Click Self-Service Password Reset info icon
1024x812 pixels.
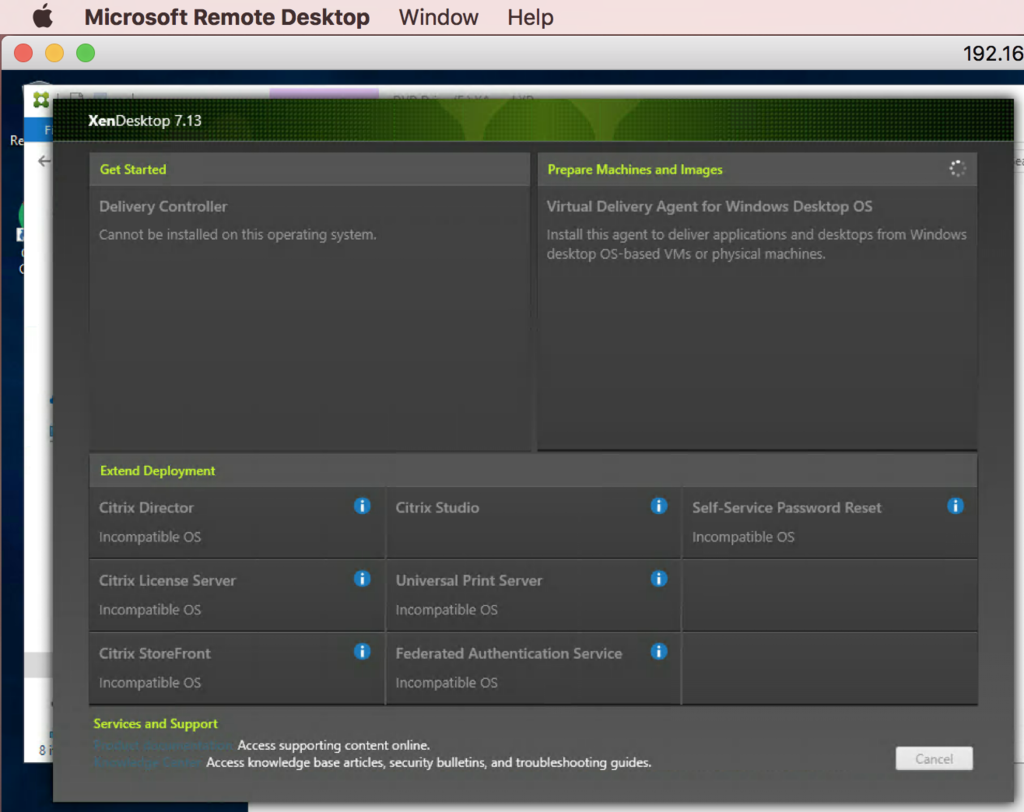(x=955, y=506)
